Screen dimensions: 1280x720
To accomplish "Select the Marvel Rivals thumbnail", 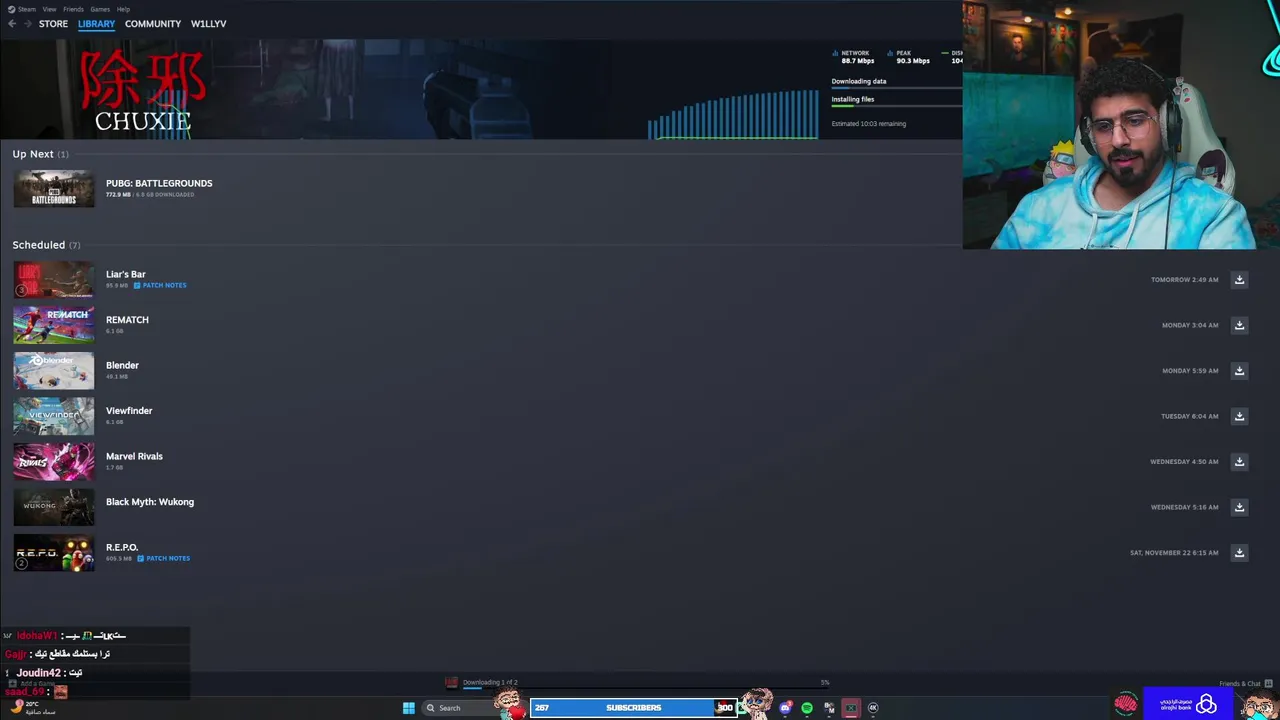I will [x=54, y=462].
